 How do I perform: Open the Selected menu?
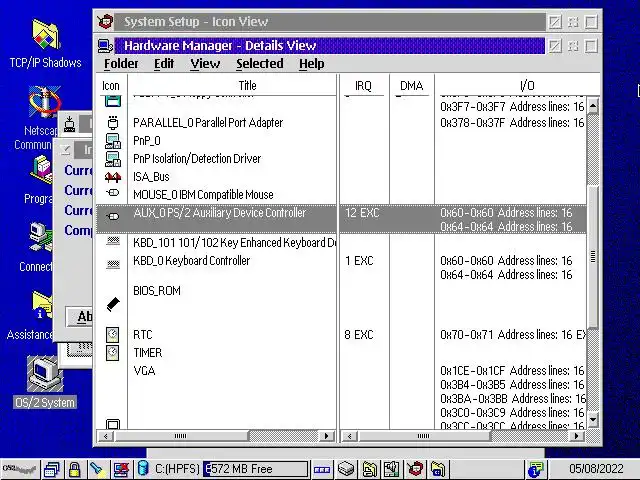coord(260,64)
